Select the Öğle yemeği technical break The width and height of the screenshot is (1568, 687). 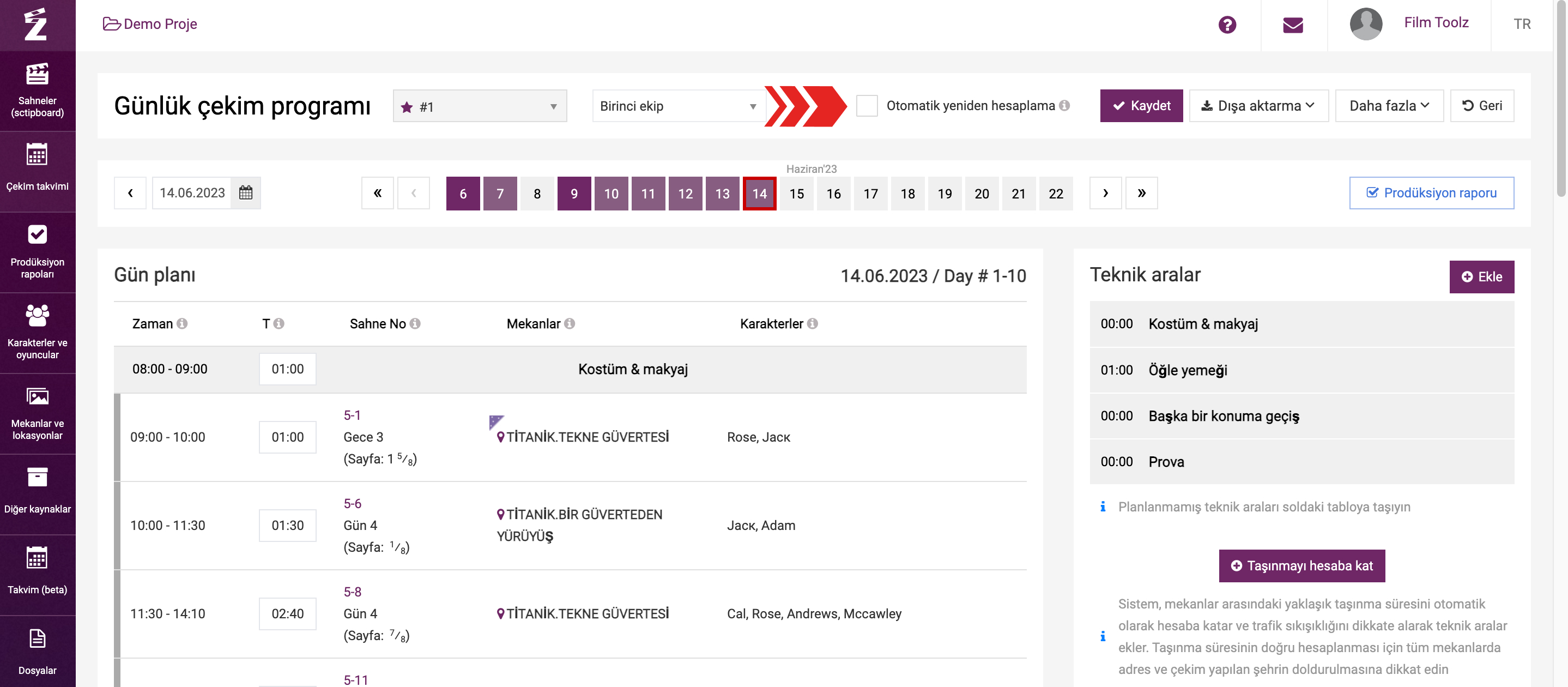pos(1301,370)
